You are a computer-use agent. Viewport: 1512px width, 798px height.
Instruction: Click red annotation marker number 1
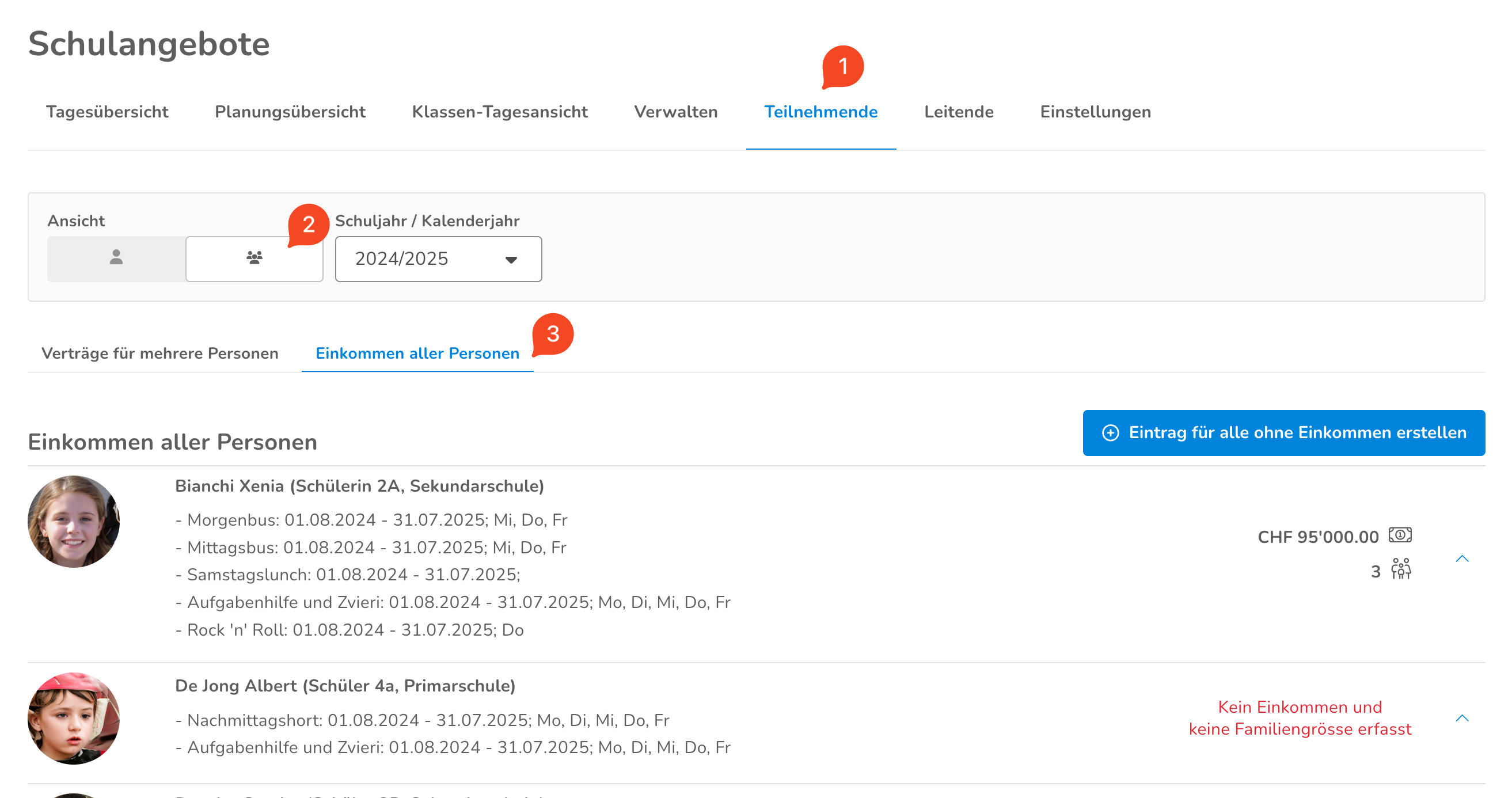(842, 66)
